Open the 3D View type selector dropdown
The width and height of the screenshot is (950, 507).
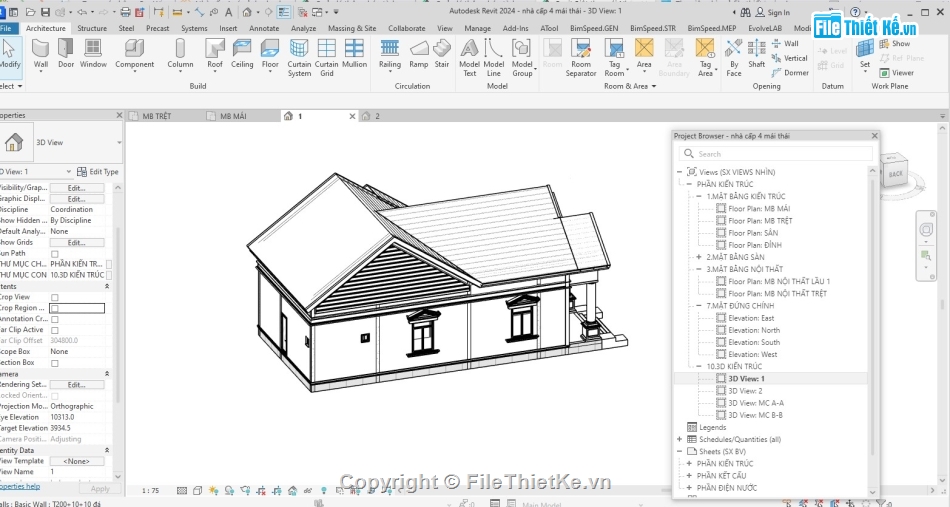pyautogui.click(x=119, y=142)
